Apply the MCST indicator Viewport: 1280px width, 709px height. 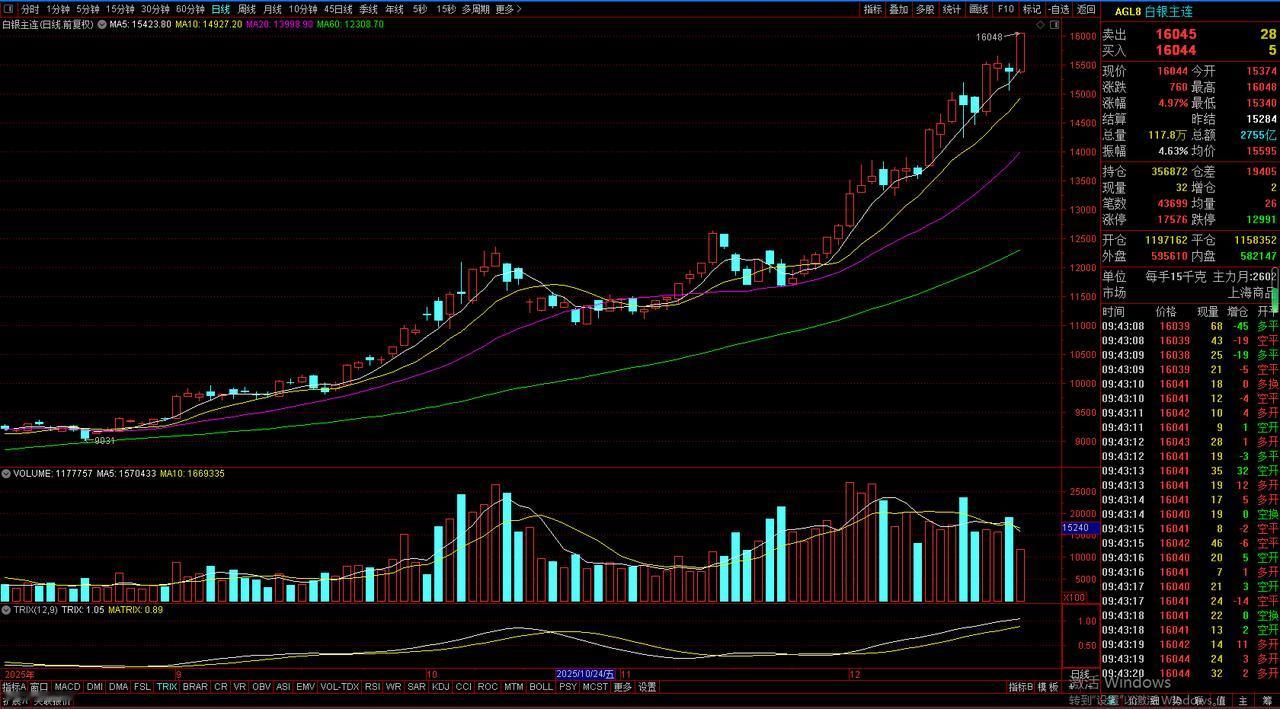coord(595,687)
